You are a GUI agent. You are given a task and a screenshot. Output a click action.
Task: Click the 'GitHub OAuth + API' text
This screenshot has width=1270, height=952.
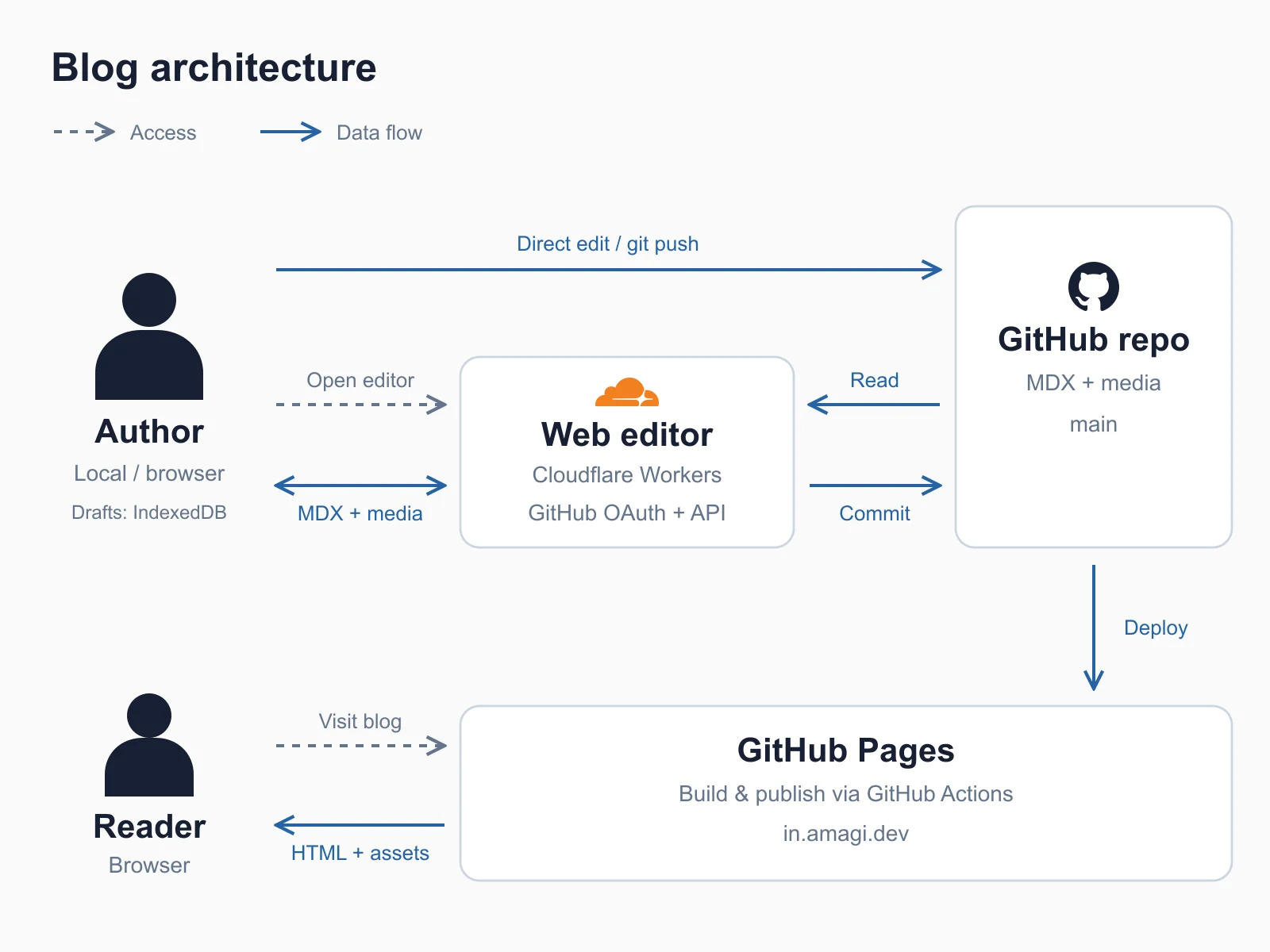(627, 513)
